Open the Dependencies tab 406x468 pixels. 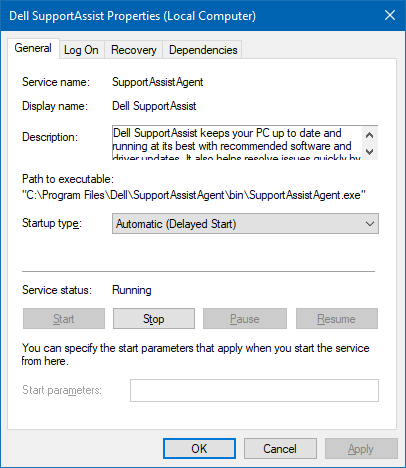click(203, 50)
